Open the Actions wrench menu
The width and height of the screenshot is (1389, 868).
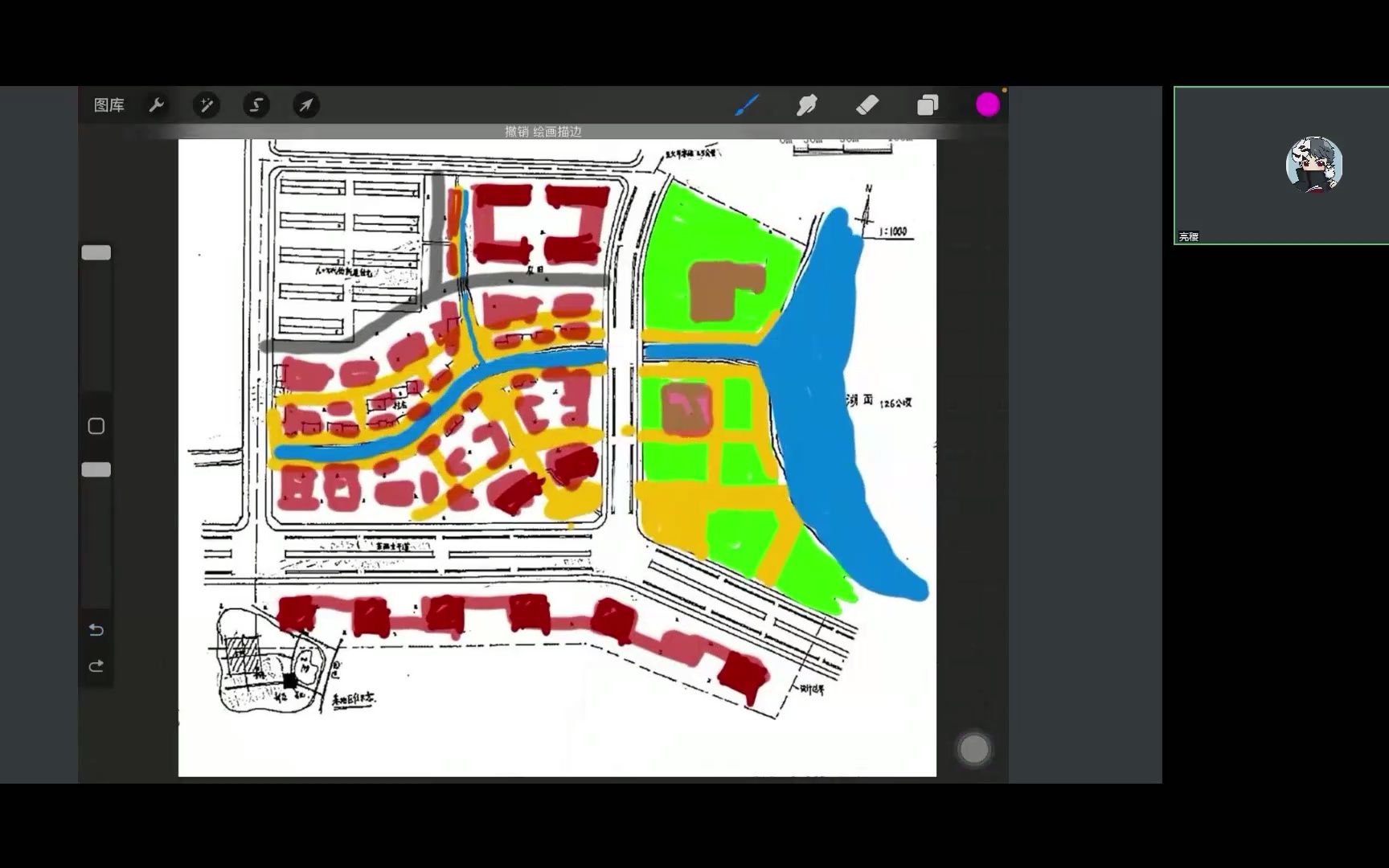click(x=157, y=105)
